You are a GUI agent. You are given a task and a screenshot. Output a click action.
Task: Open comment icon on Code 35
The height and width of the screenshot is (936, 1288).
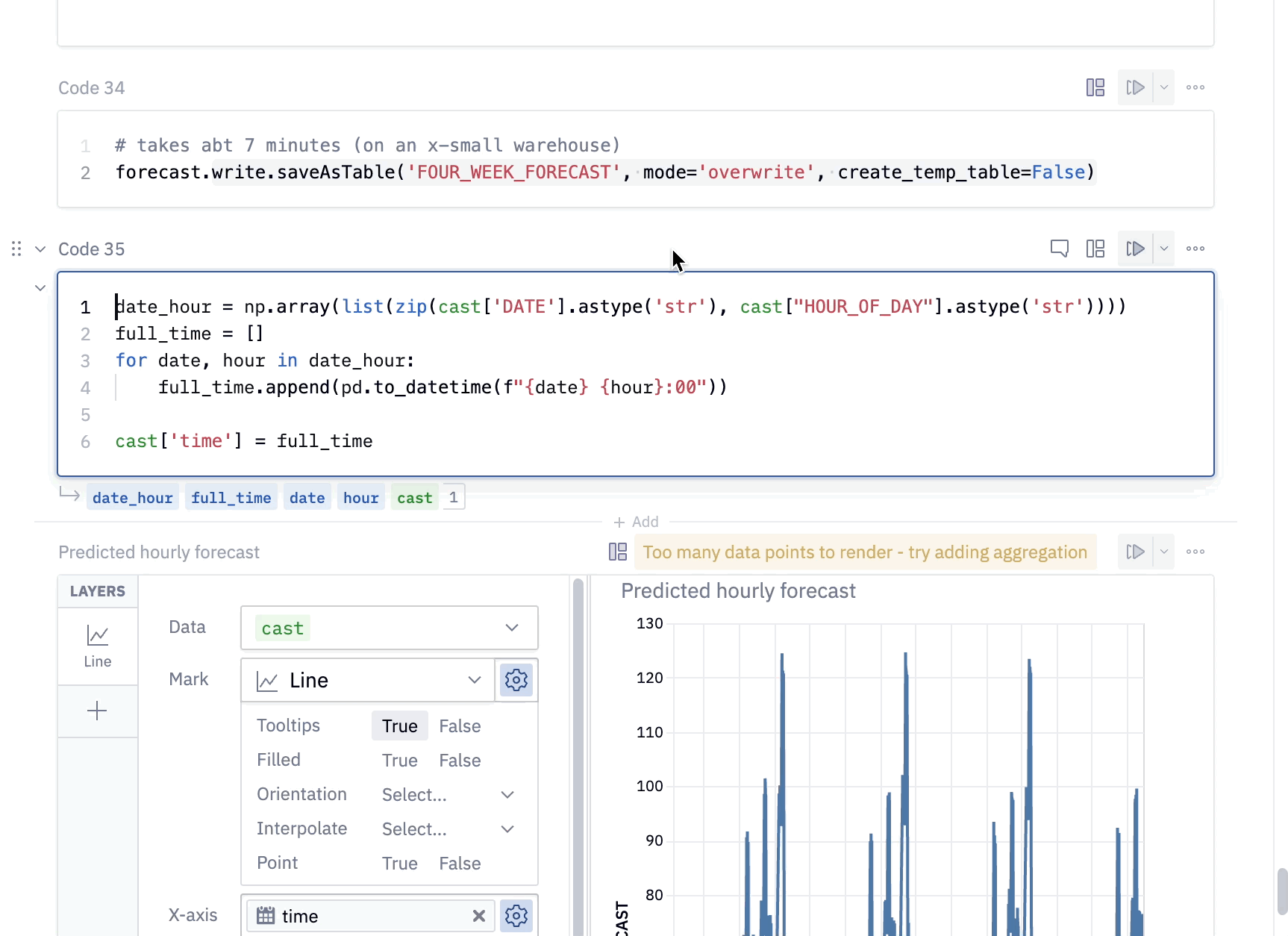(x=1059, y=249)
